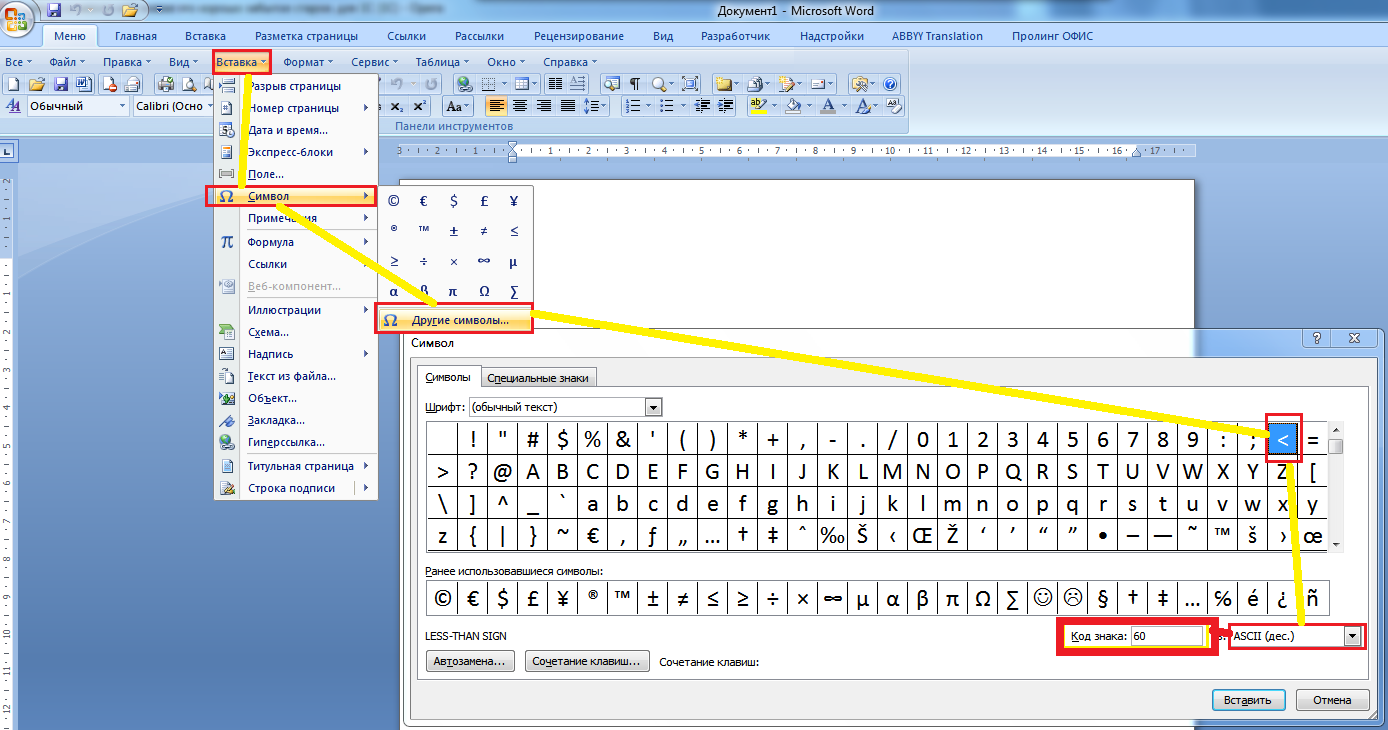Select the @ character in symbol grid
The height and width of the screenshot is (730, 1388).
click(502, 471)
